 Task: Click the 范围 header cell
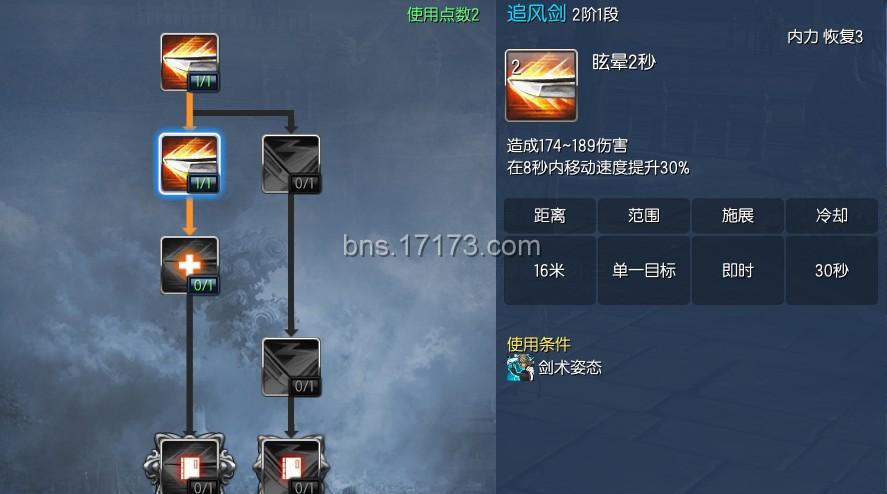(x=644, y=216)
